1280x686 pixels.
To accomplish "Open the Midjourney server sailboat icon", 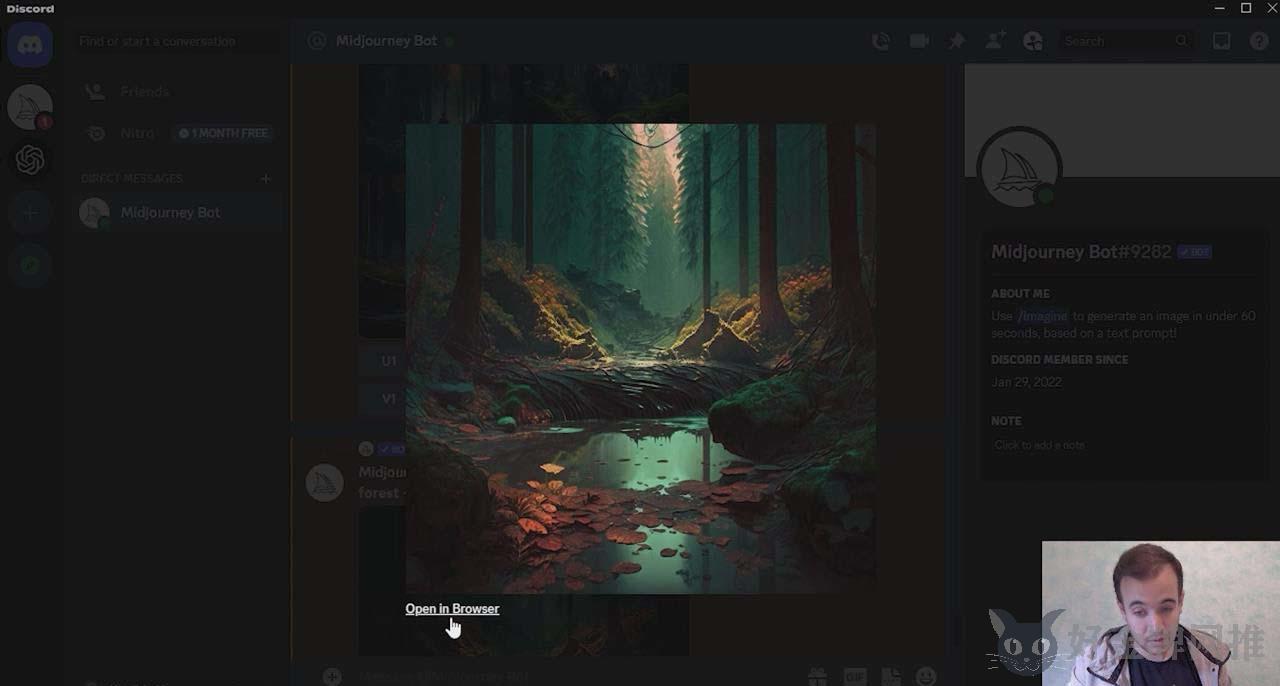I will pyautogui.click(x=30, y=107).
